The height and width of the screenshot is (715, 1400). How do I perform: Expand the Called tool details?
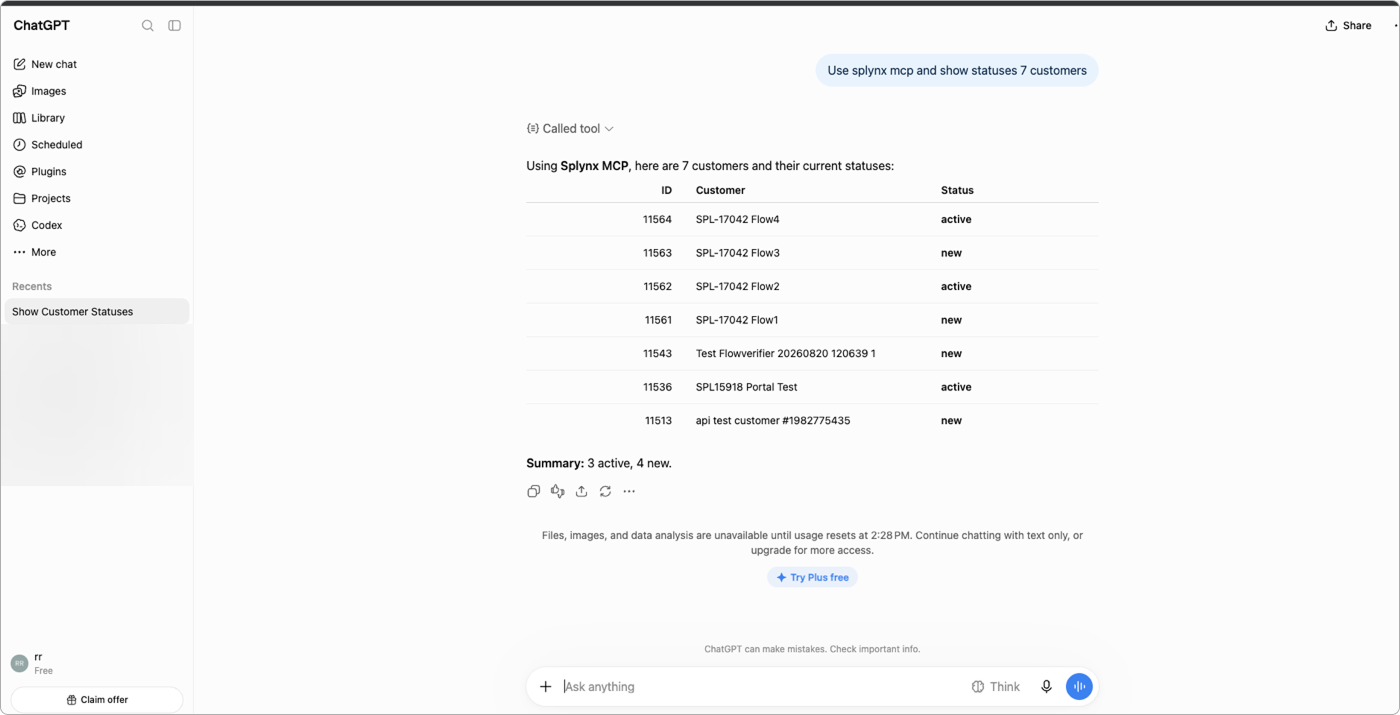(x=570, y=129)
